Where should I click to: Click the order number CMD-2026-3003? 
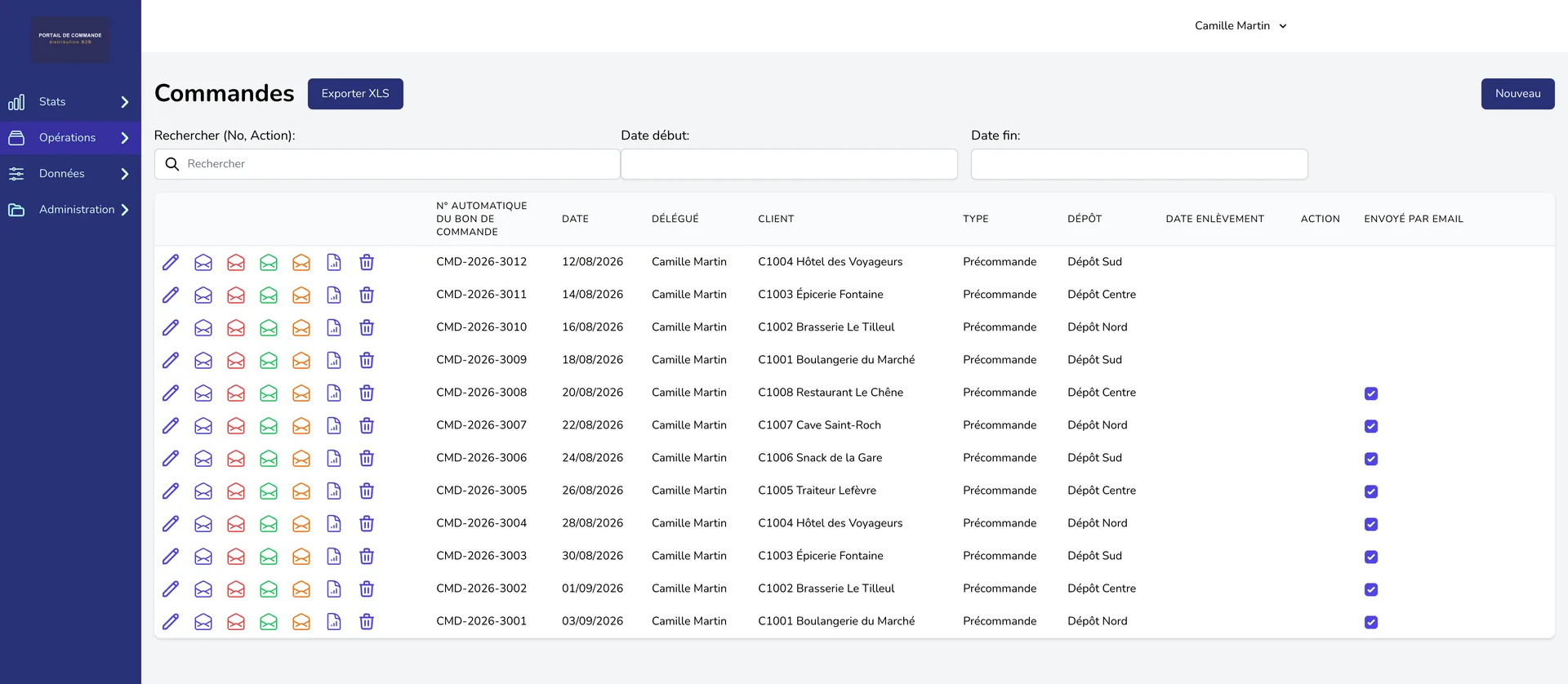[481, 556]
